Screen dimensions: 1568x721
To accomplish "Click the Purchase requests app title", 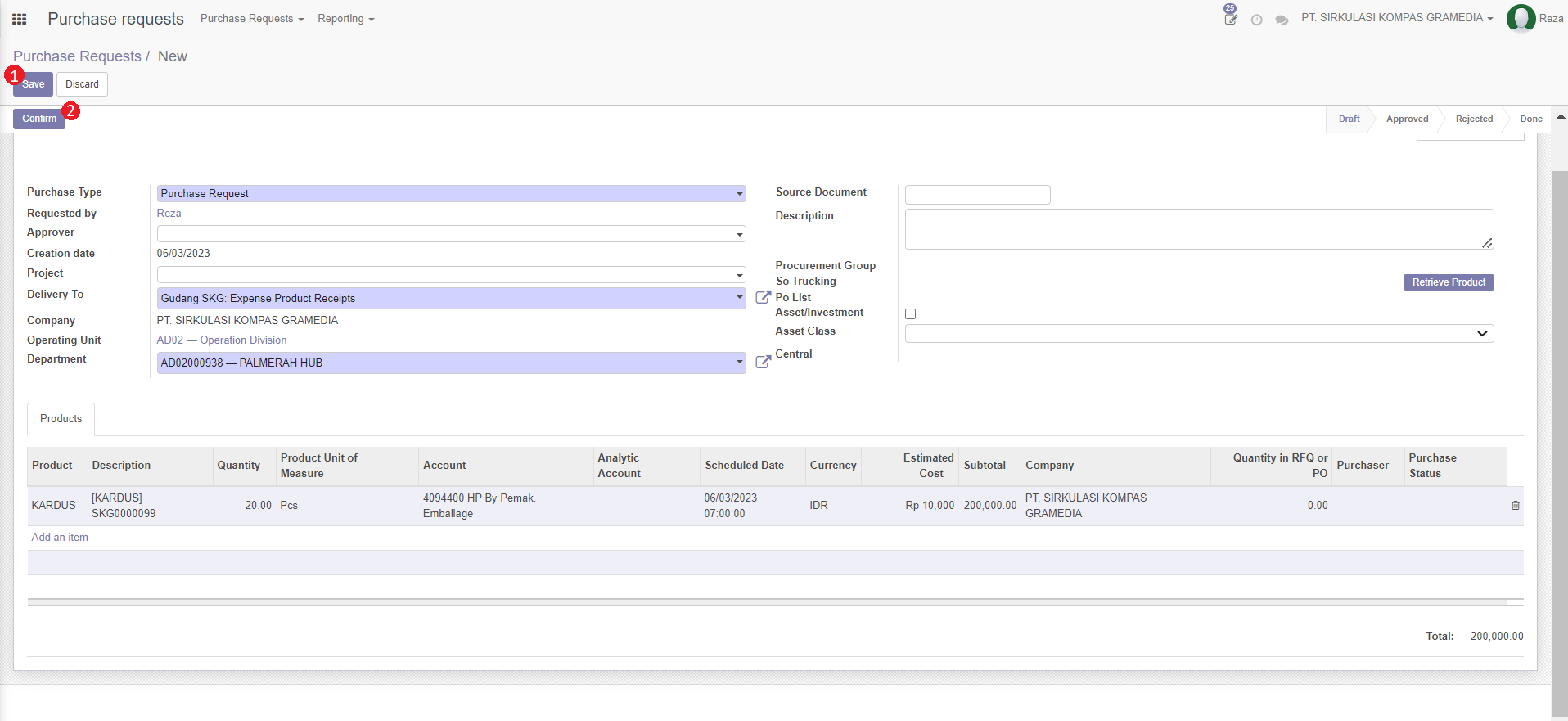I will [115, 19].
